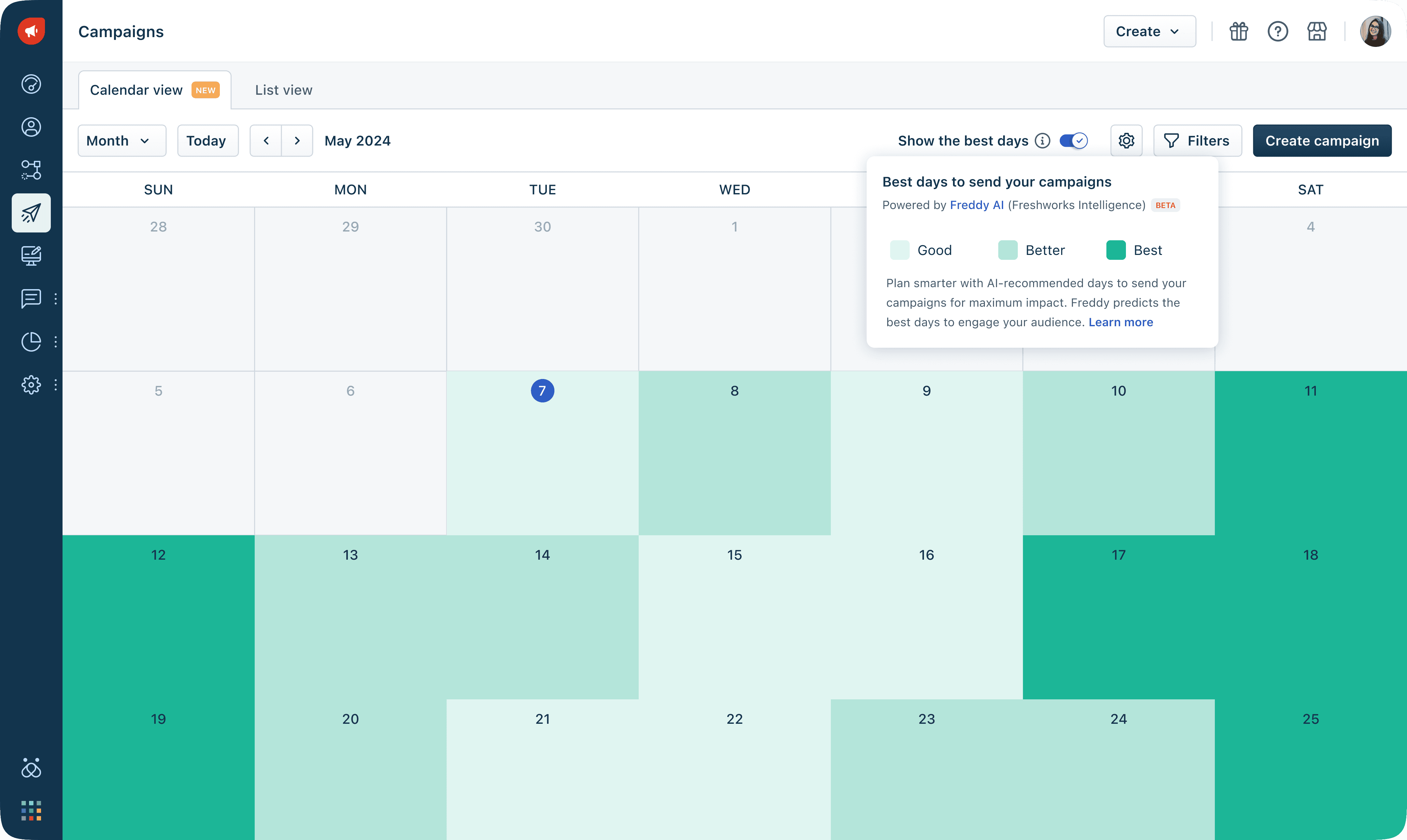The width and height of the screenshot is (1407, 840).
Task: Click the Best color swatch in legend
Action: [1116, 250]
